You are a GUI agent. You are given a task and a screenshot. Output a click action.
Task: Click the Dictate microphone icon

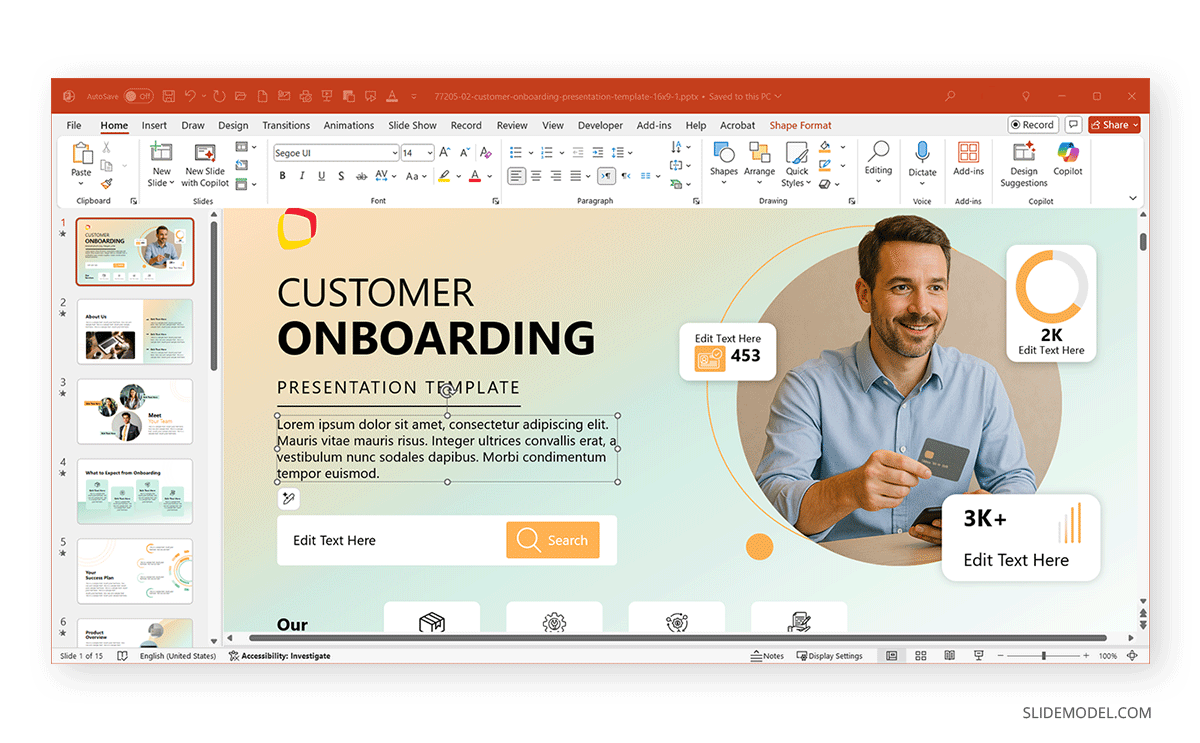(x=922, y=160)
